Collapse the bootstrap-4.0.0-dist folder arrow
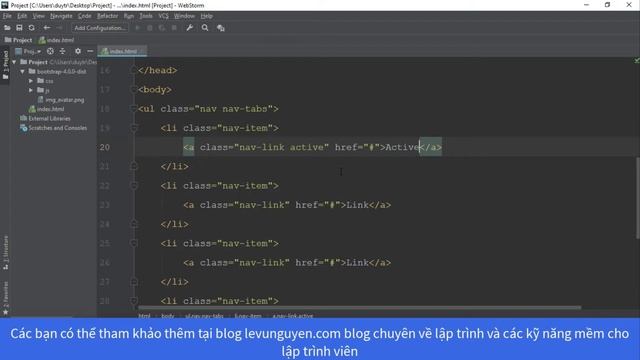 click(x=23, y=71)
